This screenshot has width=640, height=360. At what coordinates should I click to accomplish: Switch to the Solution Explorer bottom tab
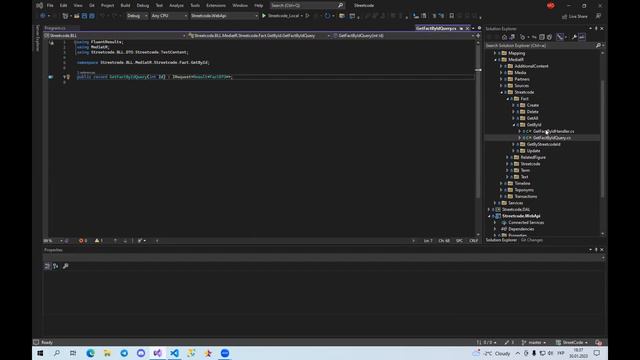pos(501,240)
